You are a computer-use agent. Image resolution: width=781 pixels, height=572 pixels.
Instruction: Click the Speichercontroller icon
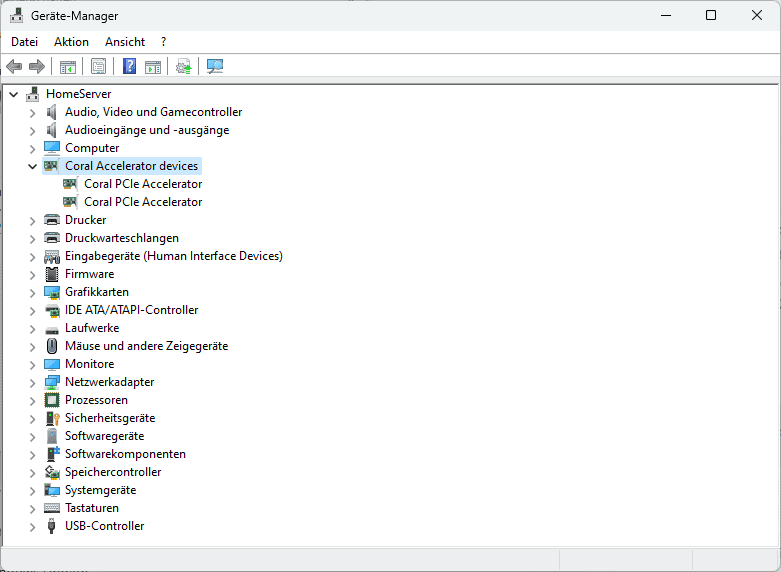[x=52, y=472]
